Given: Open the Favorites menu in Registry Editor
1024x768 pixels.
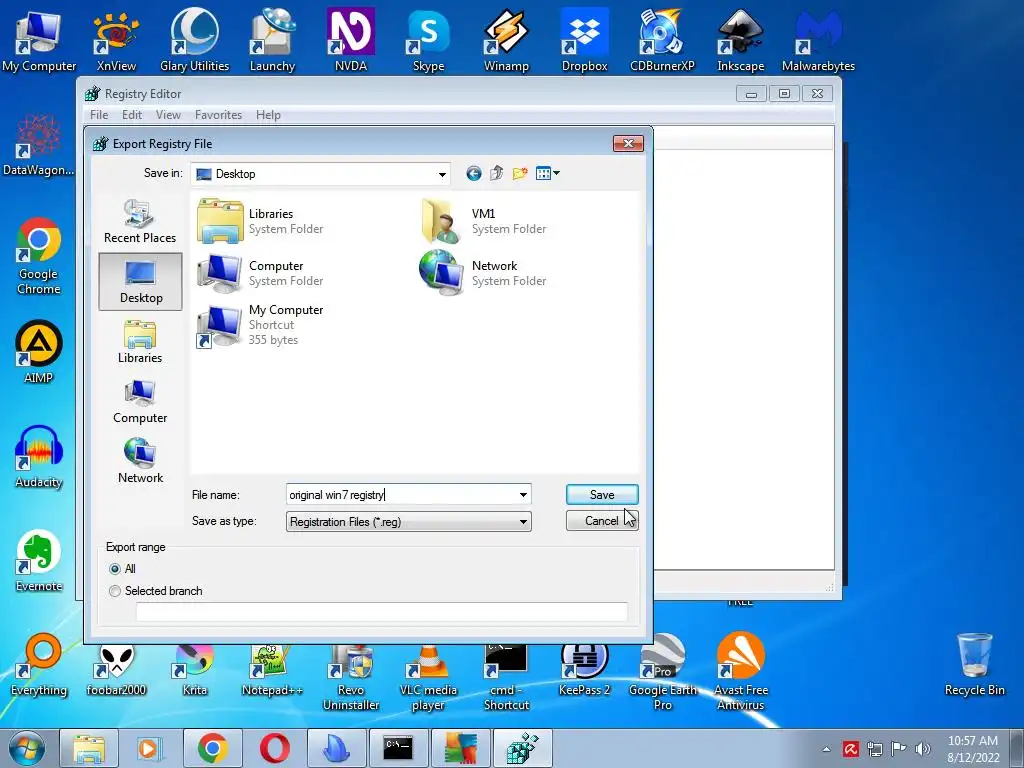Looking at the screenshot, I should click(x=218, y=115).
